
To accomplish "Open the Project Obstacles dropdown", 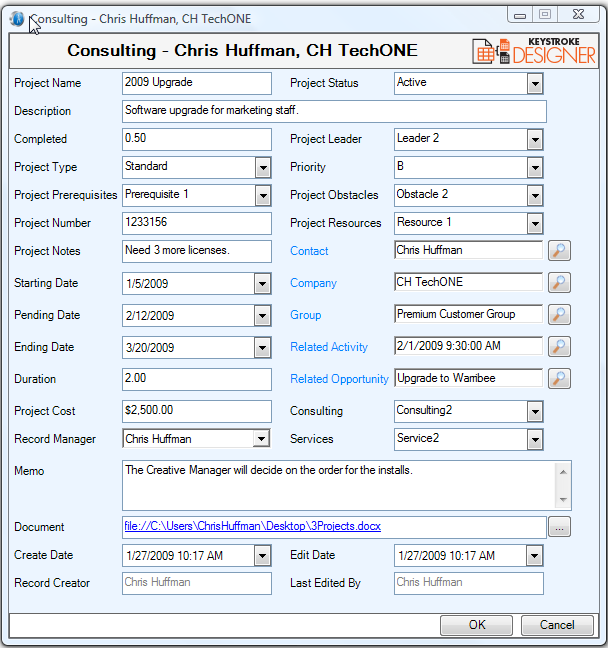I will coord(535,196).
